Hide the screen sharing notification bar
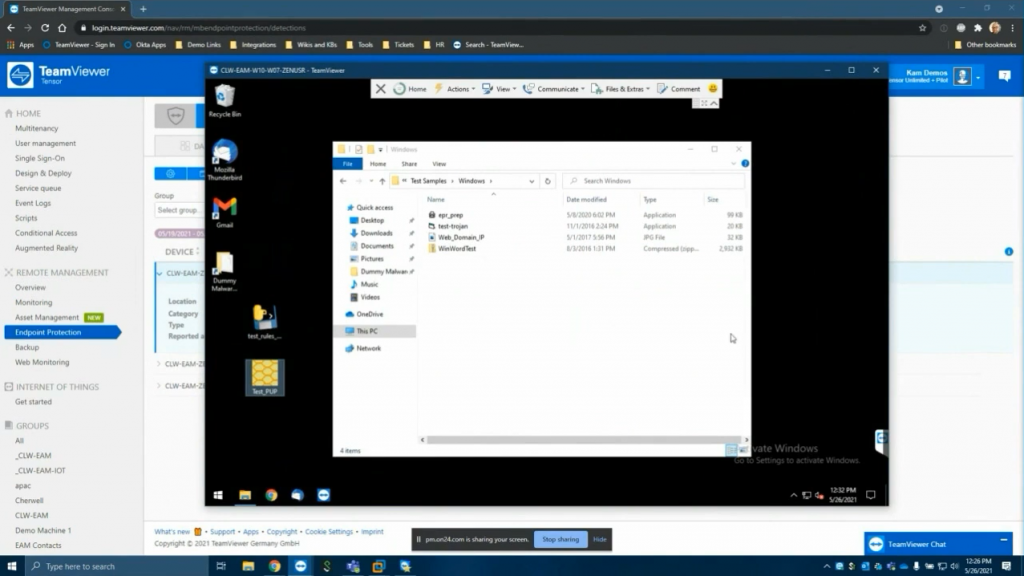 pyautogui.click(x=600, y=539)
